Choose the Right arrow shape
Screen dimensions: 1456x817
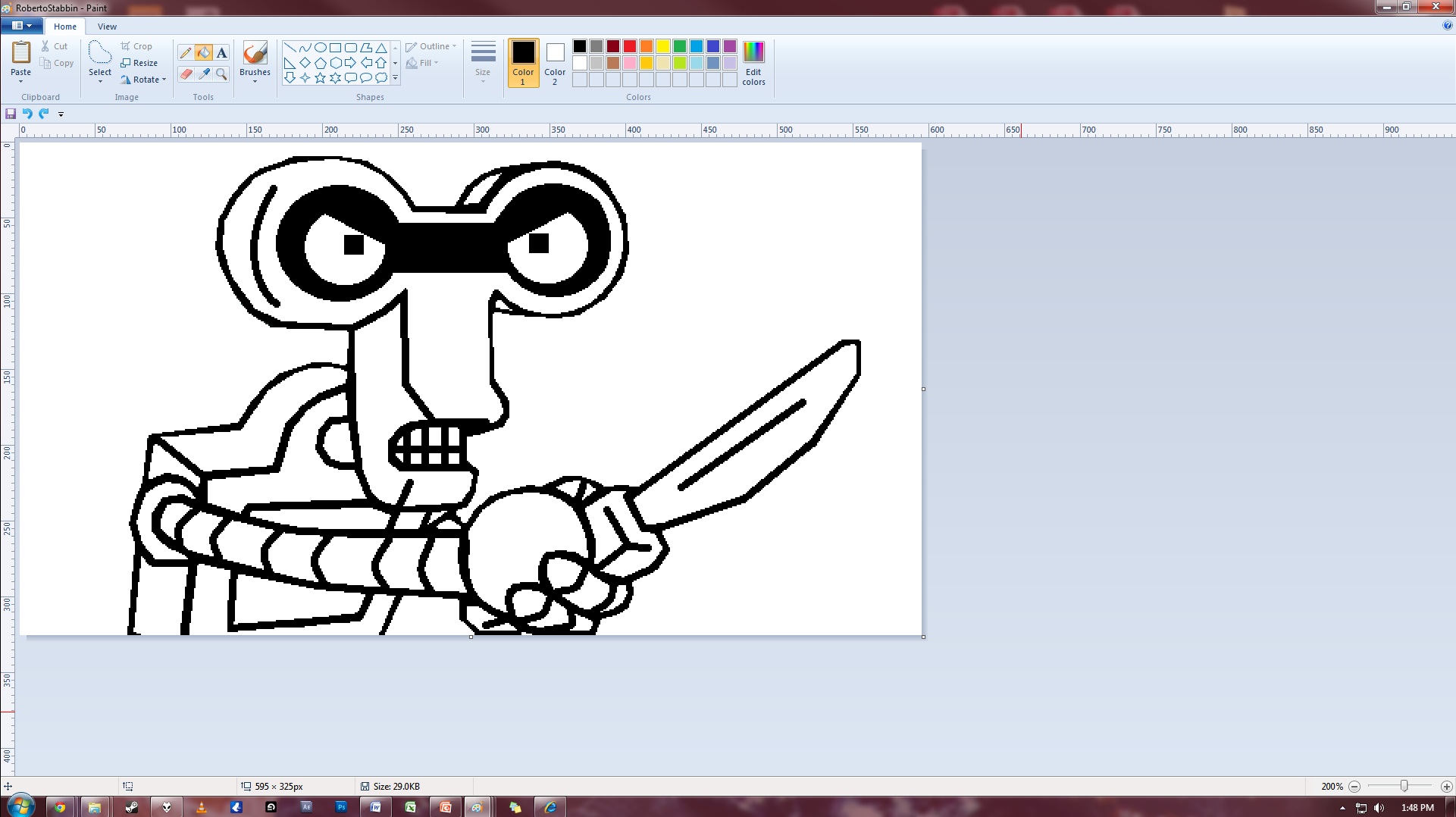click(x=350, y=62)
